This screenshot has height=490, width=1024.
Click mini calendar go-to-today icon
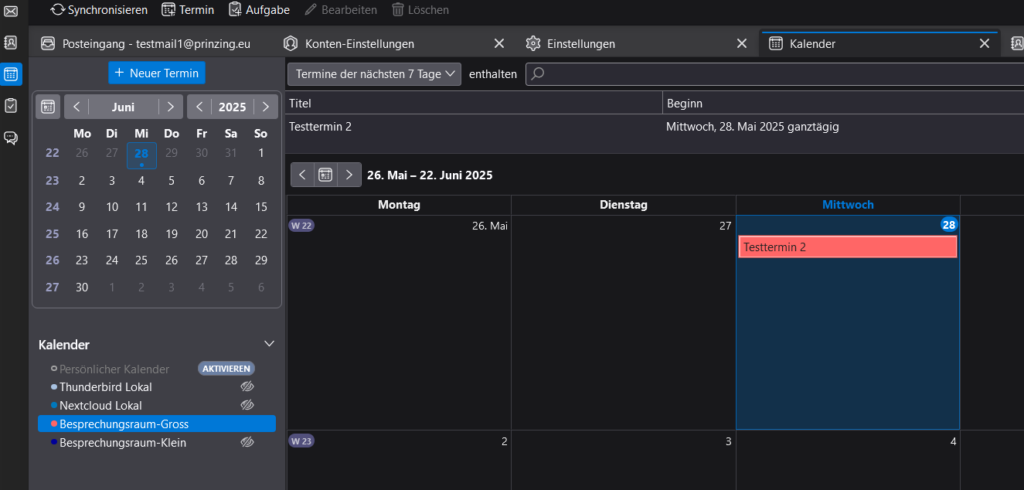(x=48, y=106)
